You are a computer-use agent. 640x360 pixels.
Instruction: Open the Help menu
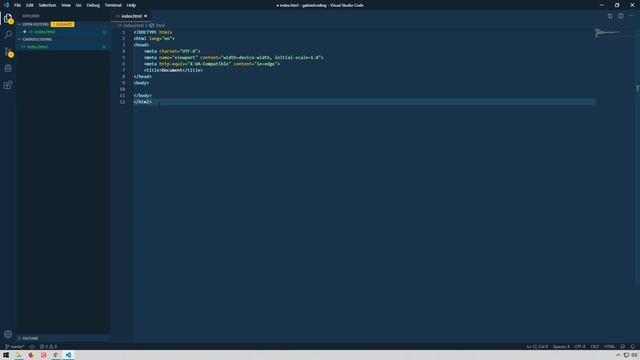click(x=131, y=5)
